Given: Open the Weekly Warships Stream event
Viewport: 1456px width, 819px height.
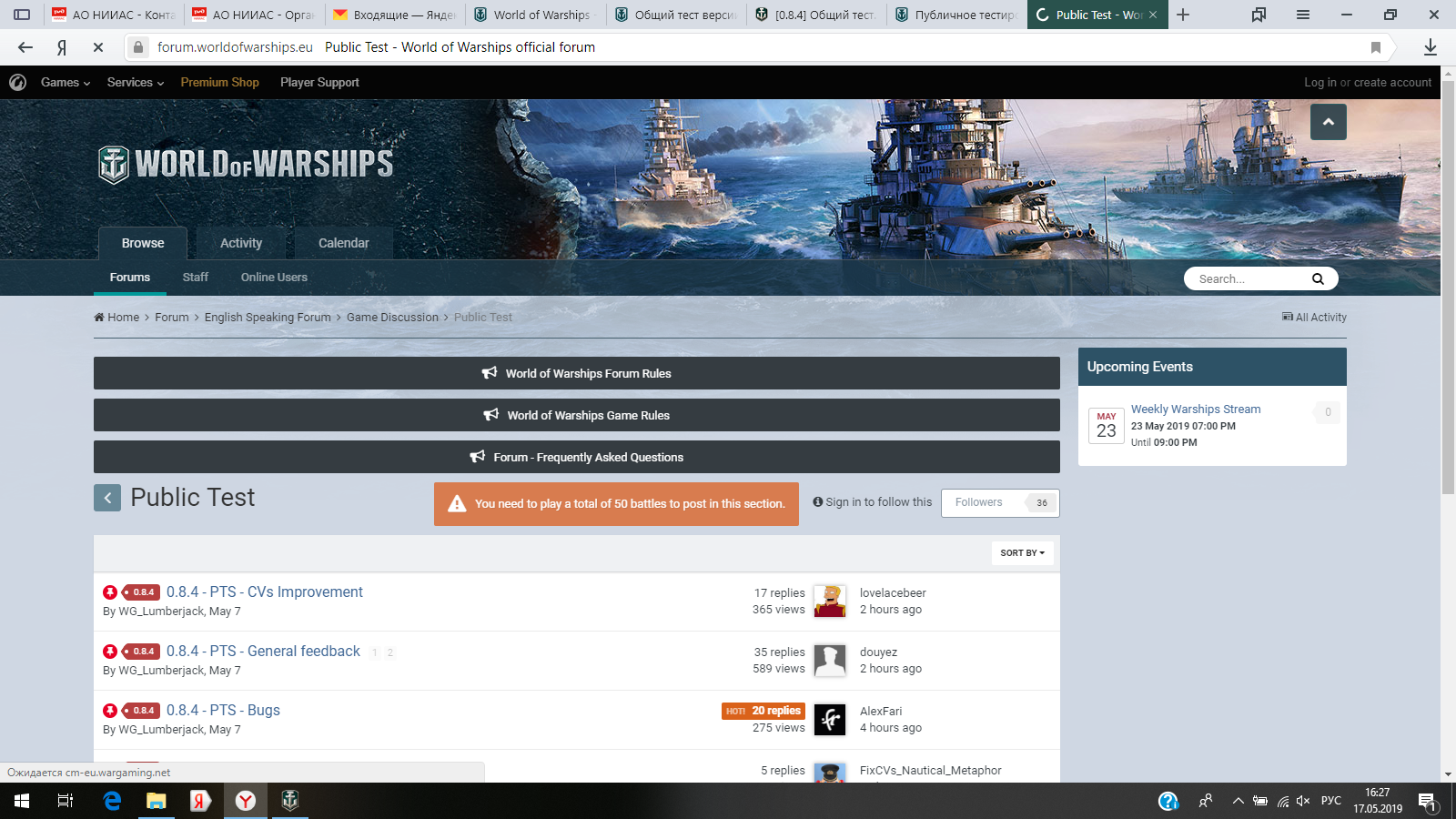Looking at the screenshot, I should click(1196, 409).
